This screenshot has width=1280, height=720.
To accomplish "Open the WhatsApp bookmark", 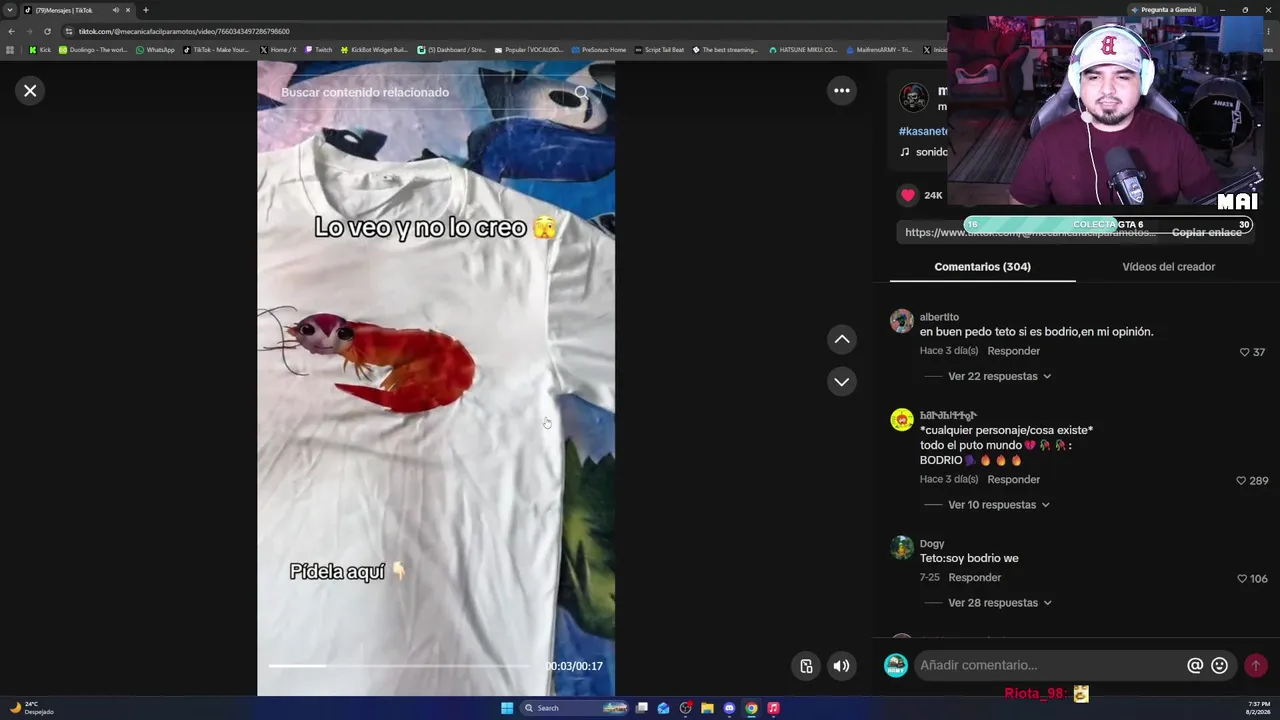I will coord(155,49).
